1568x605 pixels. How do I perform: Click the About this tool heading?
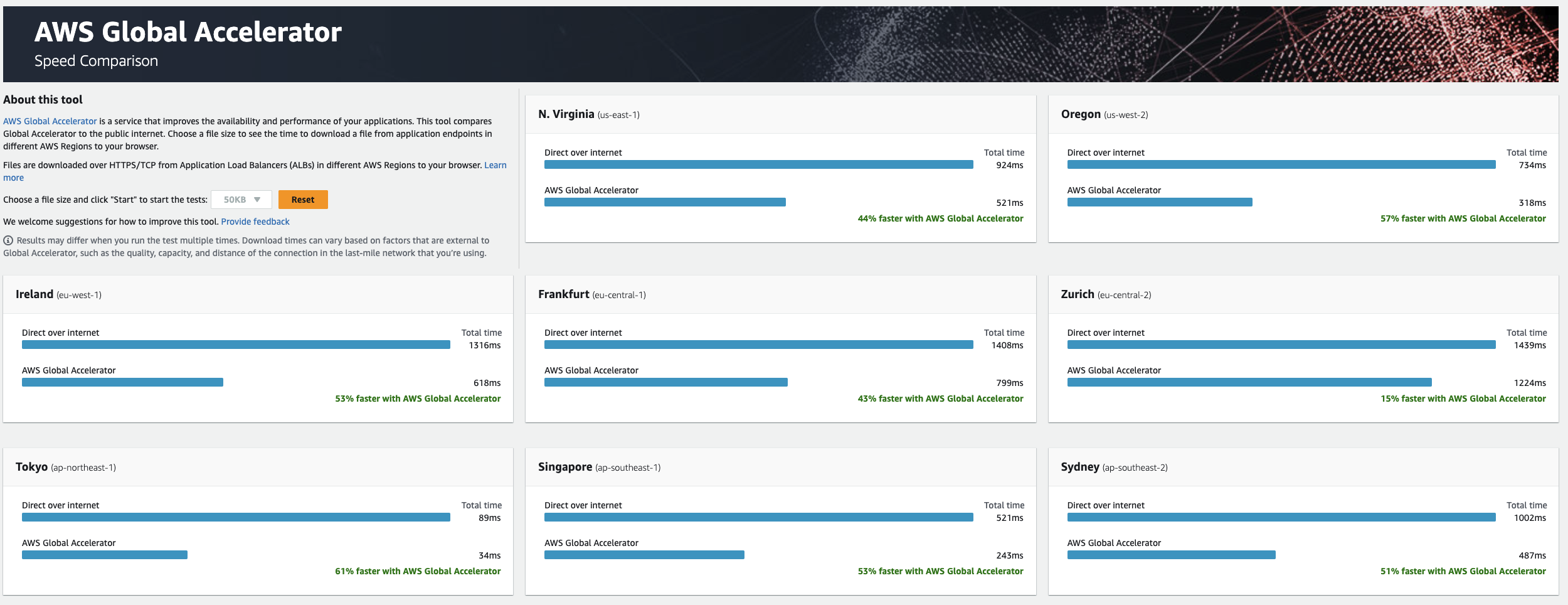[43, 99]
